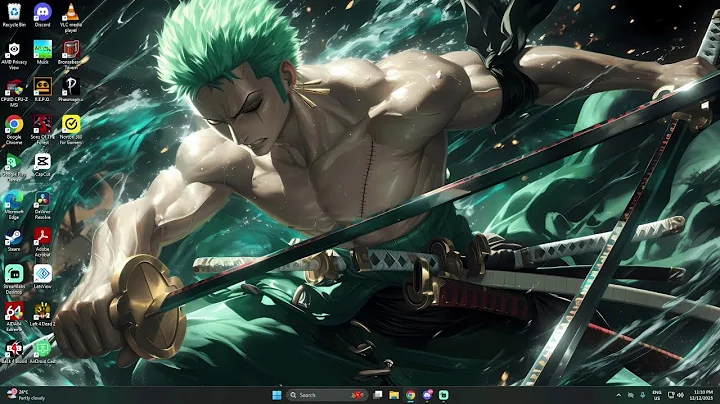Select the R.E.P.O. game shortcut
Screen dimensions: 720x404
pos(42,90)
